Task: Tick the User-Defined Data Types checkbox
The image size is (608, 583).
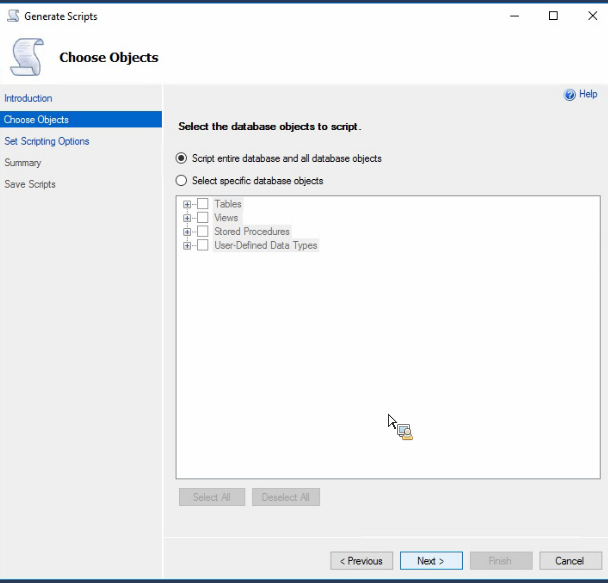Action: (x=202, y=245)
